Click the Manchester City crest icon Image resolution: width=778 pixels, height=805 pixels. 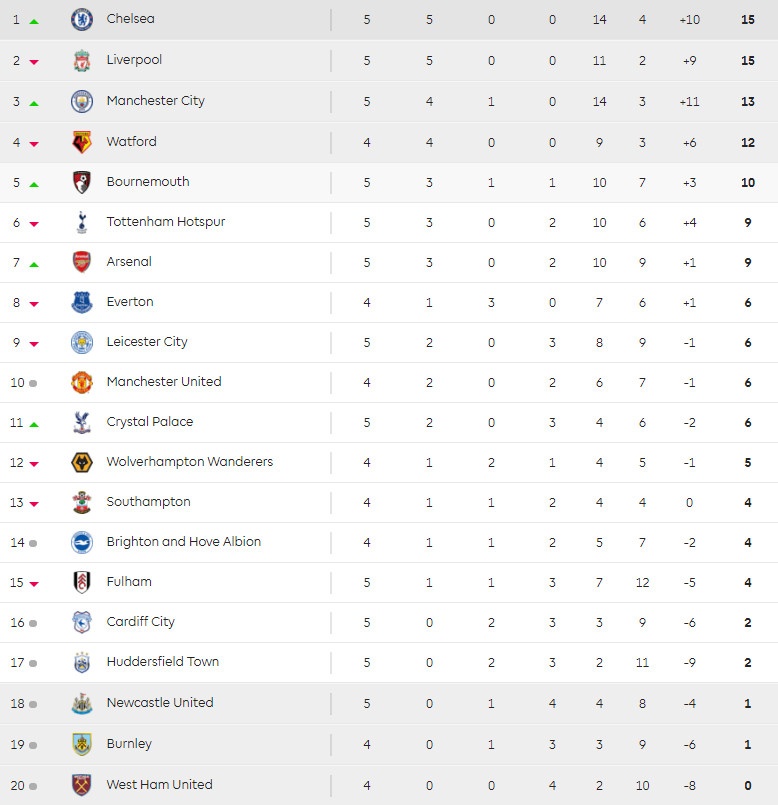coord(82,101)
